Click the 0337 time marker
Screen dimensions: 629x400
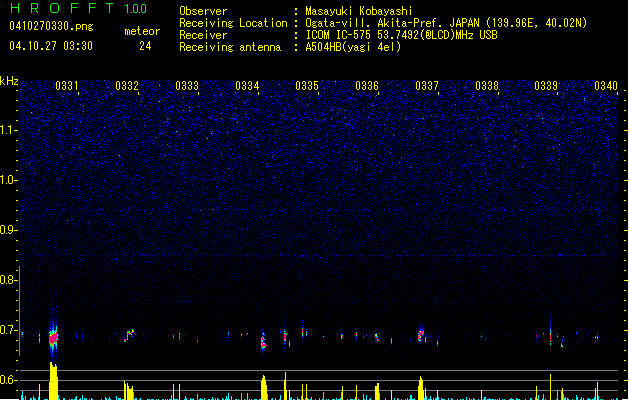427,86
